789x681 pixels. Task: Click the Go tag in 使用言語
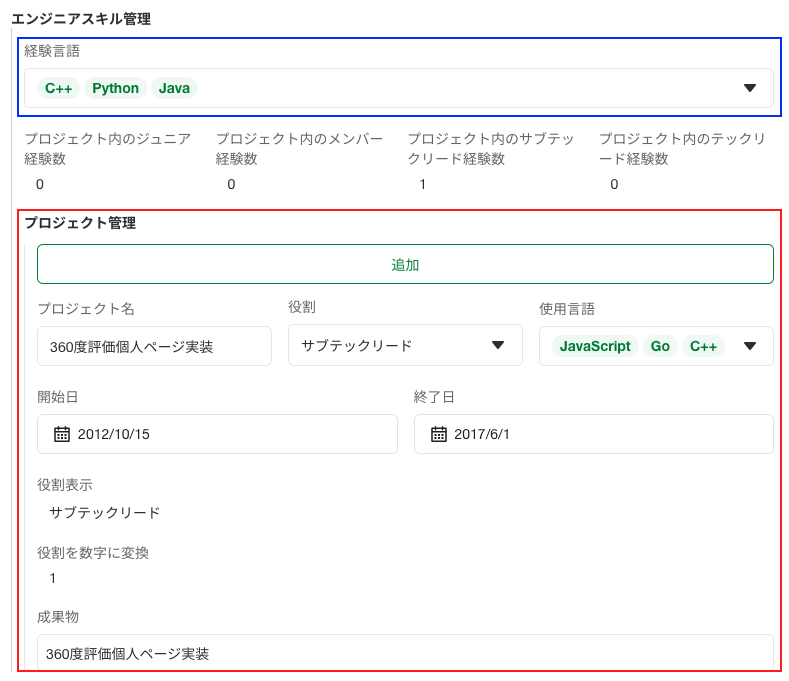[x=660, y=346]
